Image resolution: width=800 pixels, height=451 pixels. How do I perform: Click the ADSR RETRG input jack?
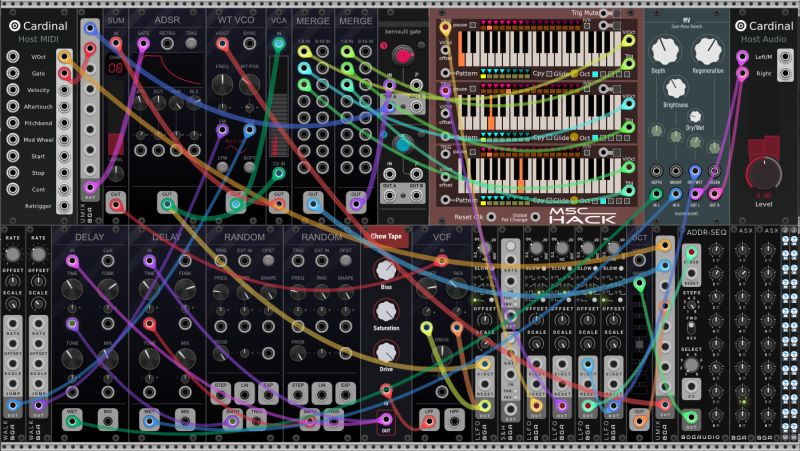point(167,44)
